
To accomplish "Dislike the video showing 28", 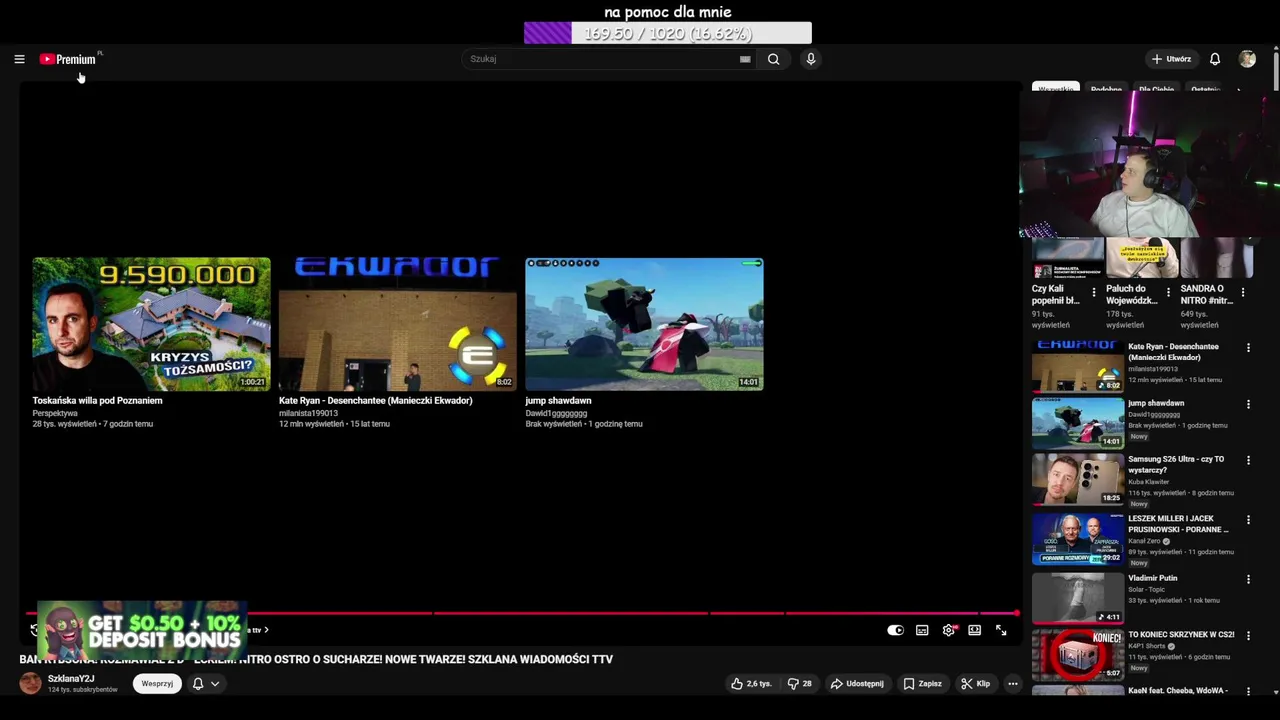I will pos(799,684).
